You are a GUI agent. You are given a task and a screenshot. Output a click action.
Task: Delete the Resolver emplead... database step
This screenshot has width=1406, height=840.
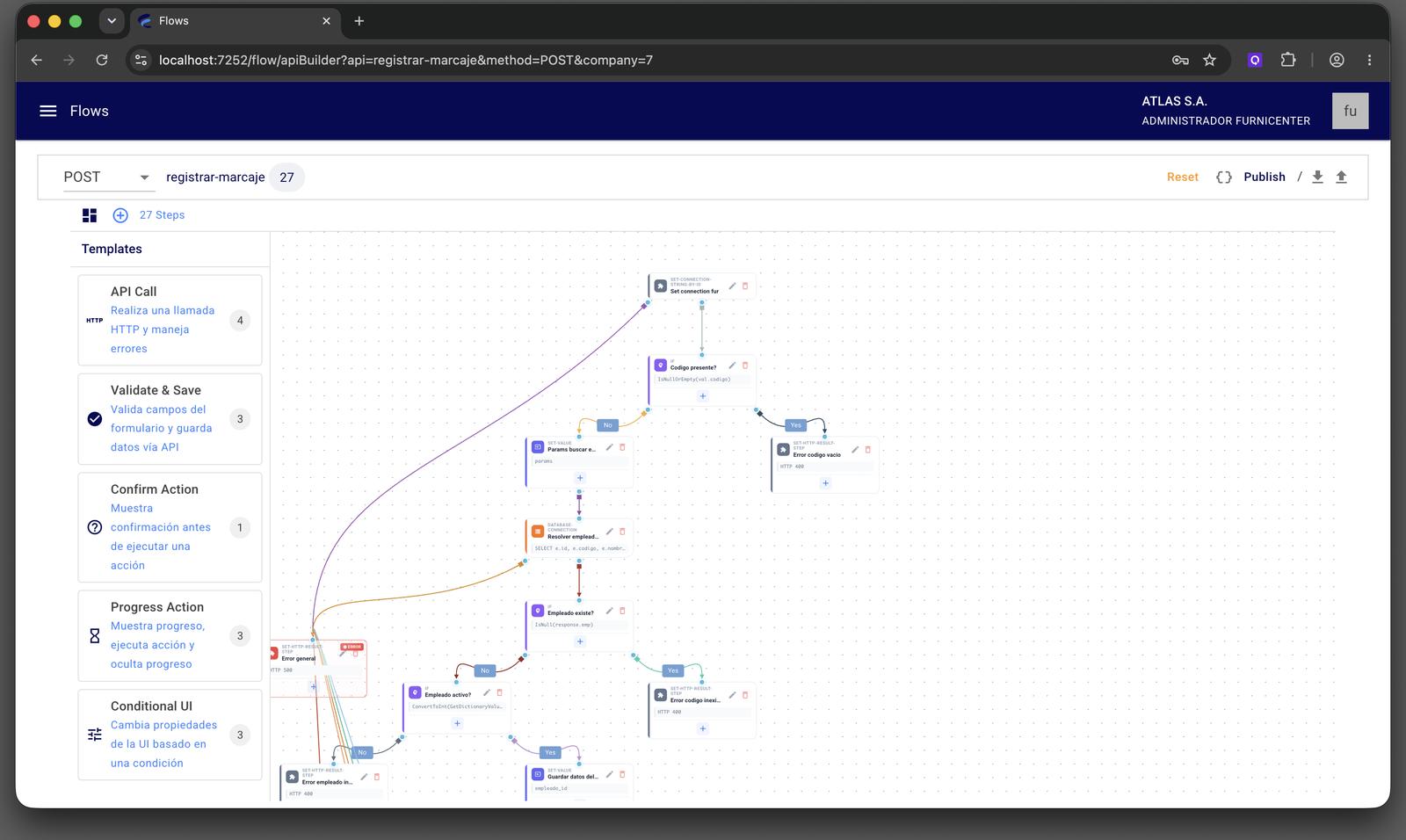point(622,532)
